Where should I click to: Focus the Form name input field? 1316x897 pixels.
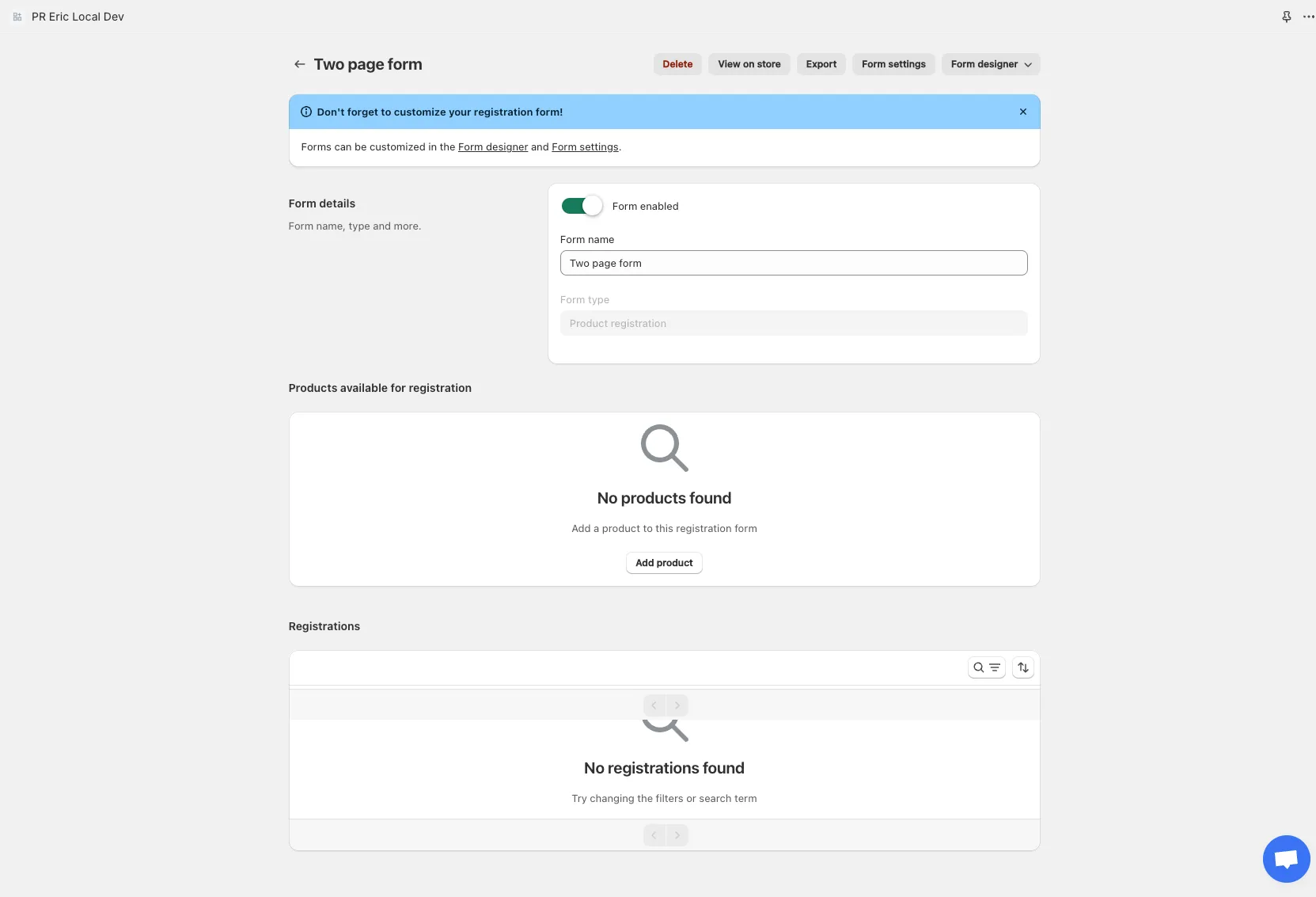[794, 263]
